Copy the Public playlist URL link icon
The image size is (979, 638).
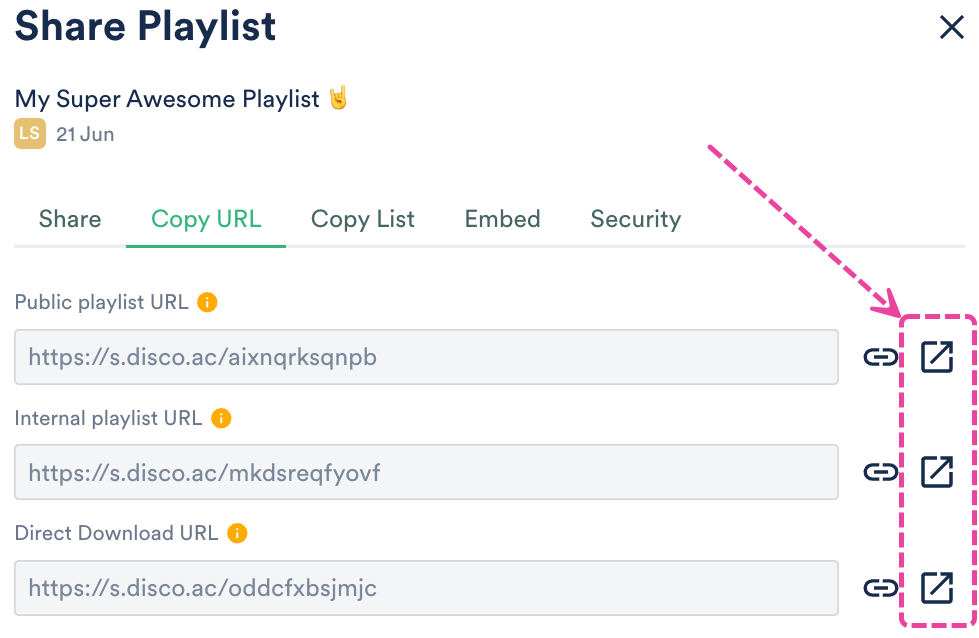point(881,357)
